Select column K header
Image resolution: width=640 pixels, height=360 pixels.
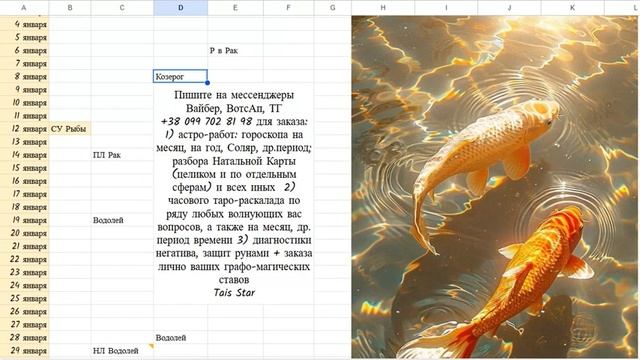(x=573, y=8)
